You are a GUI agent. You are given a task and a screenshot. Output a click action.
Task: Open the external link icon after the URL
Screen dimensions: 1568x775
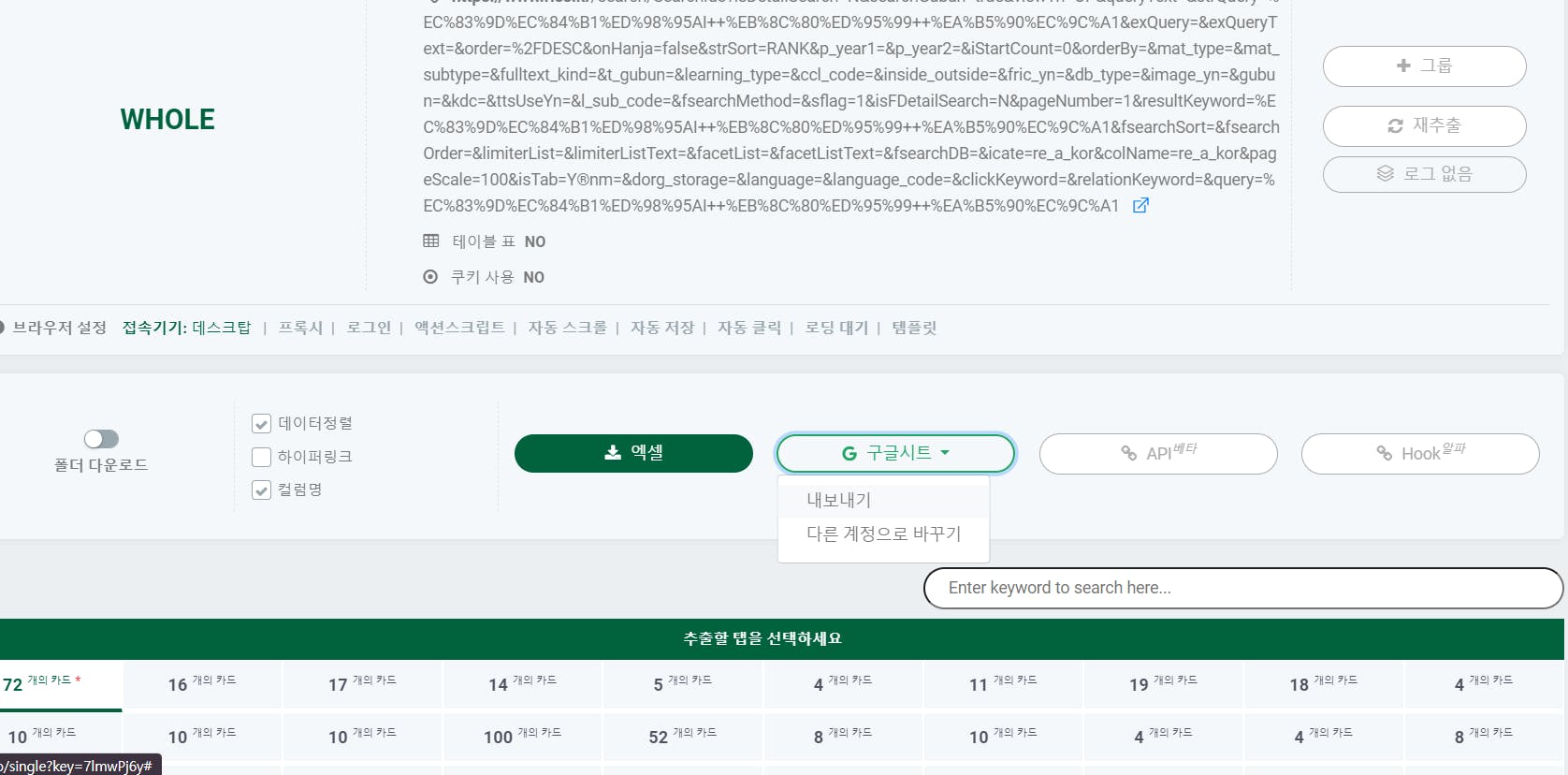click(1140, 206)
